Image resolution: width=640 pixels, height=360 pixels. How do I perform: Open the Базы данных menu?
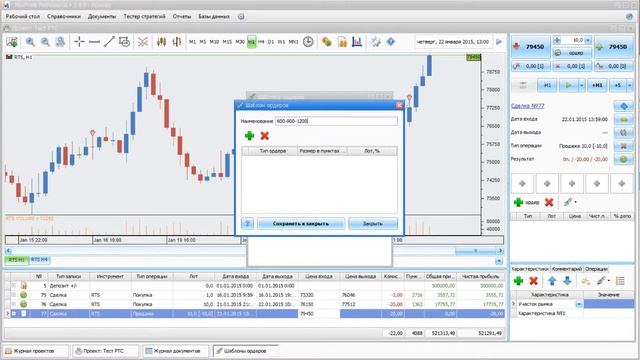pos(214,17)
